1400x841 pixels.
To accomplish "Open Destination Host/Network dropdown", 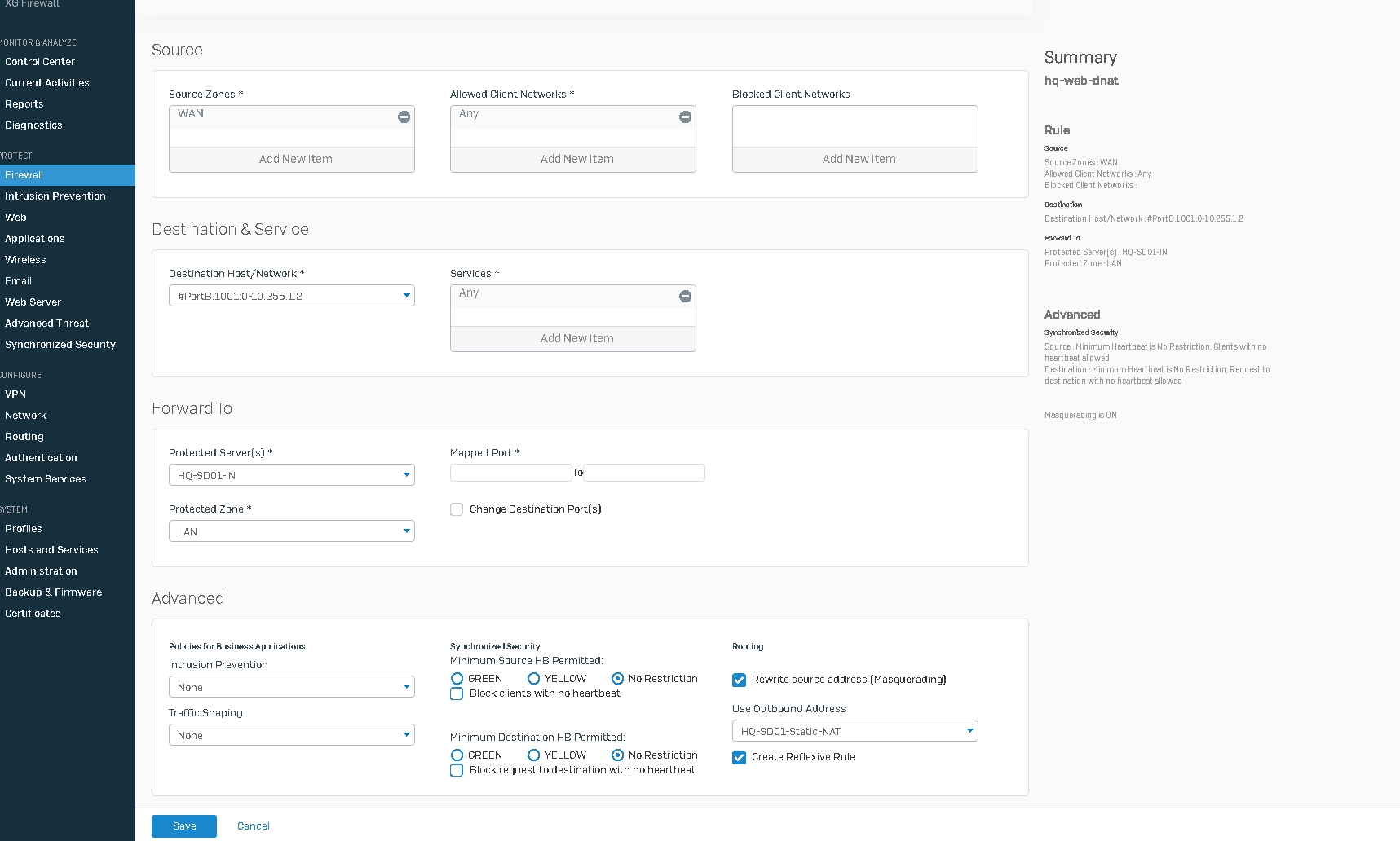I will 291,296.
